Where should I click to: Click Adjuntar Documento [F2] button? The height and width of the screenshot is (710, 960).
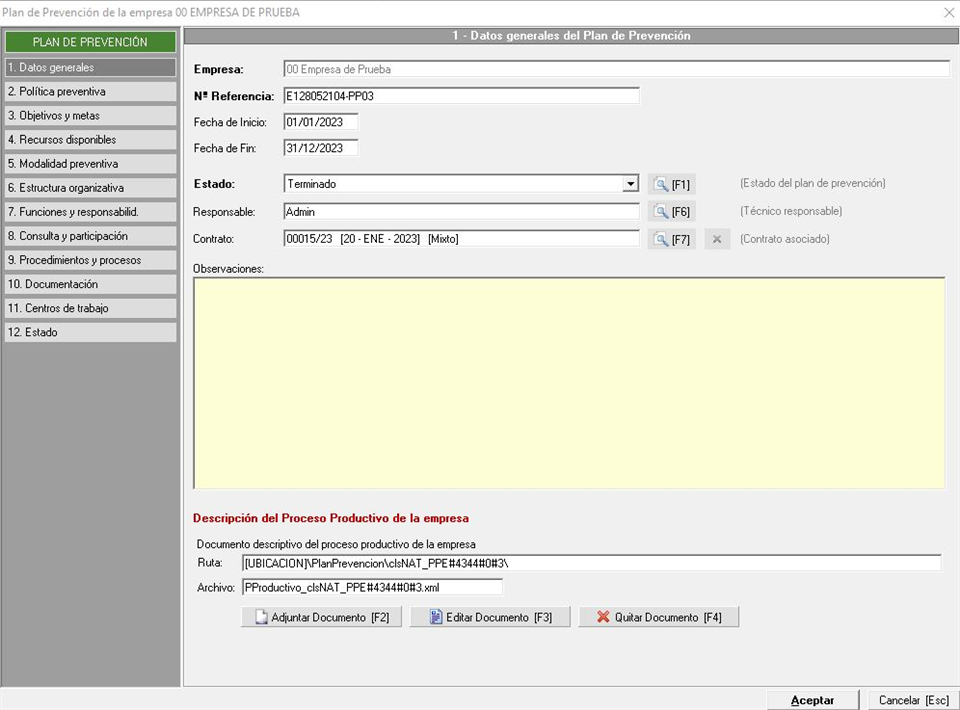[321, 617]
